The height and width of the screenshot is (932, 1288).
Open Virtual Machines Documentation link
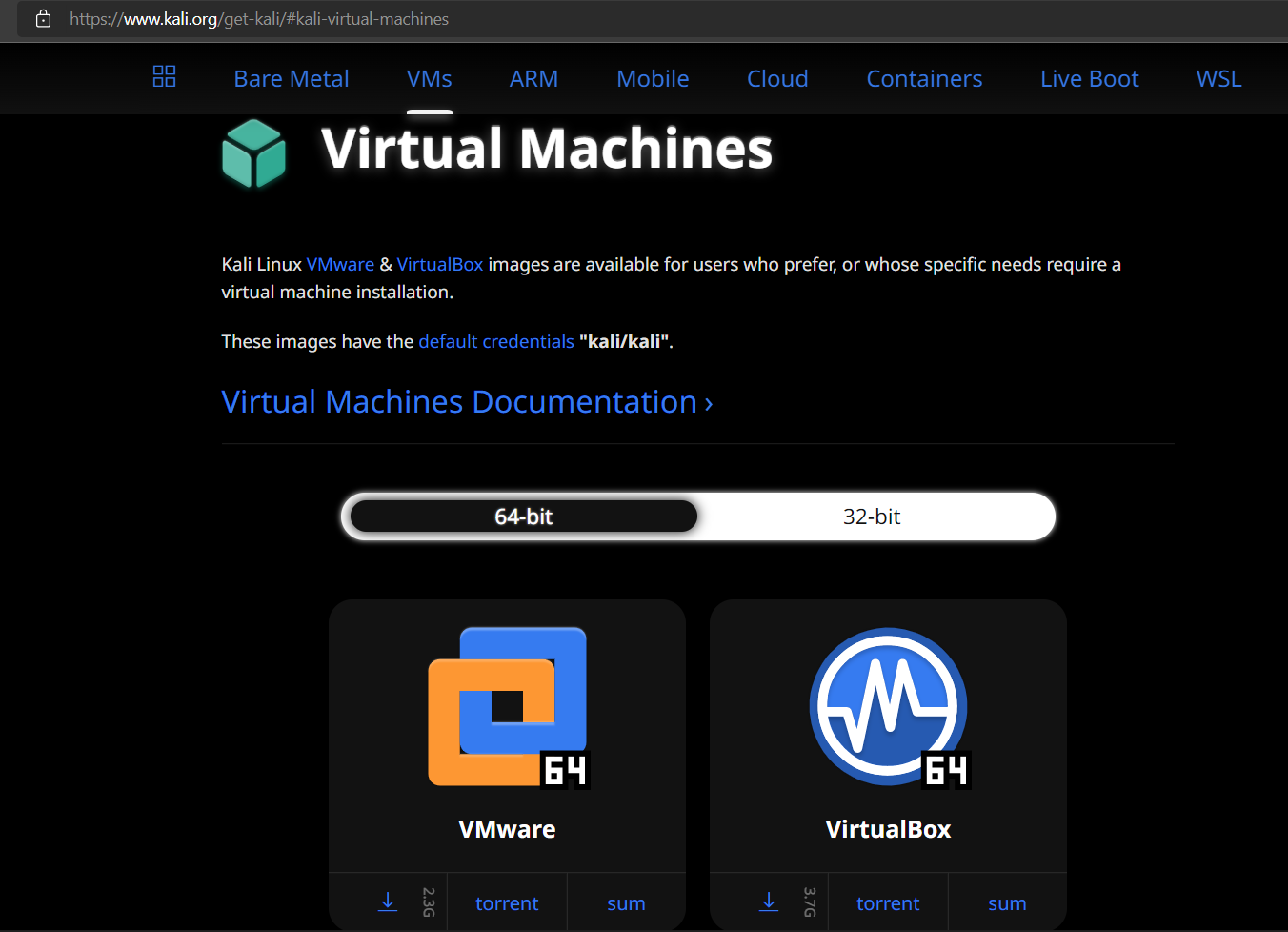click(x=467, y=402)
